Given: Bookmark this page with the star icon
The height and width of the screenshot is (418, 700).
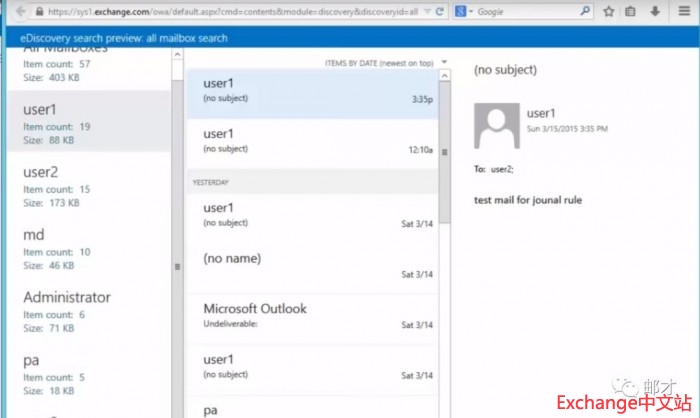Looking at the screenshot, I should [x=609, y=11].
